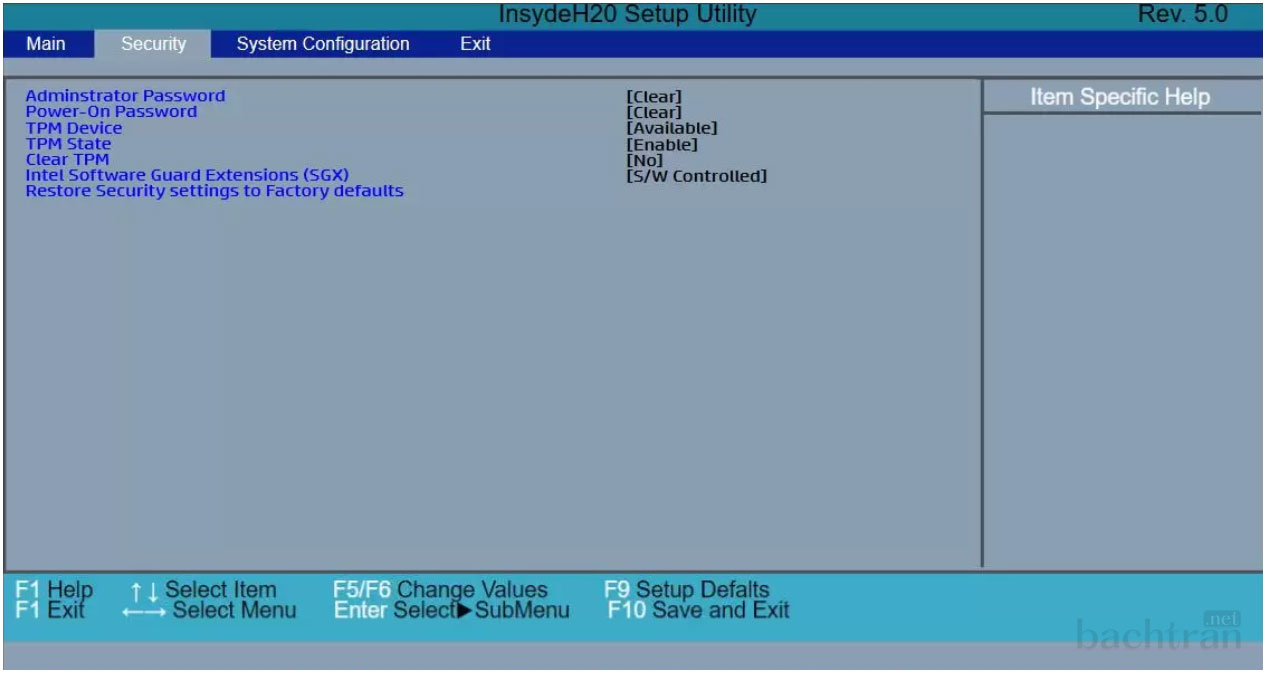Click the Item Specific Help header
This screenshot has height=673, width=1267.
1120,97
